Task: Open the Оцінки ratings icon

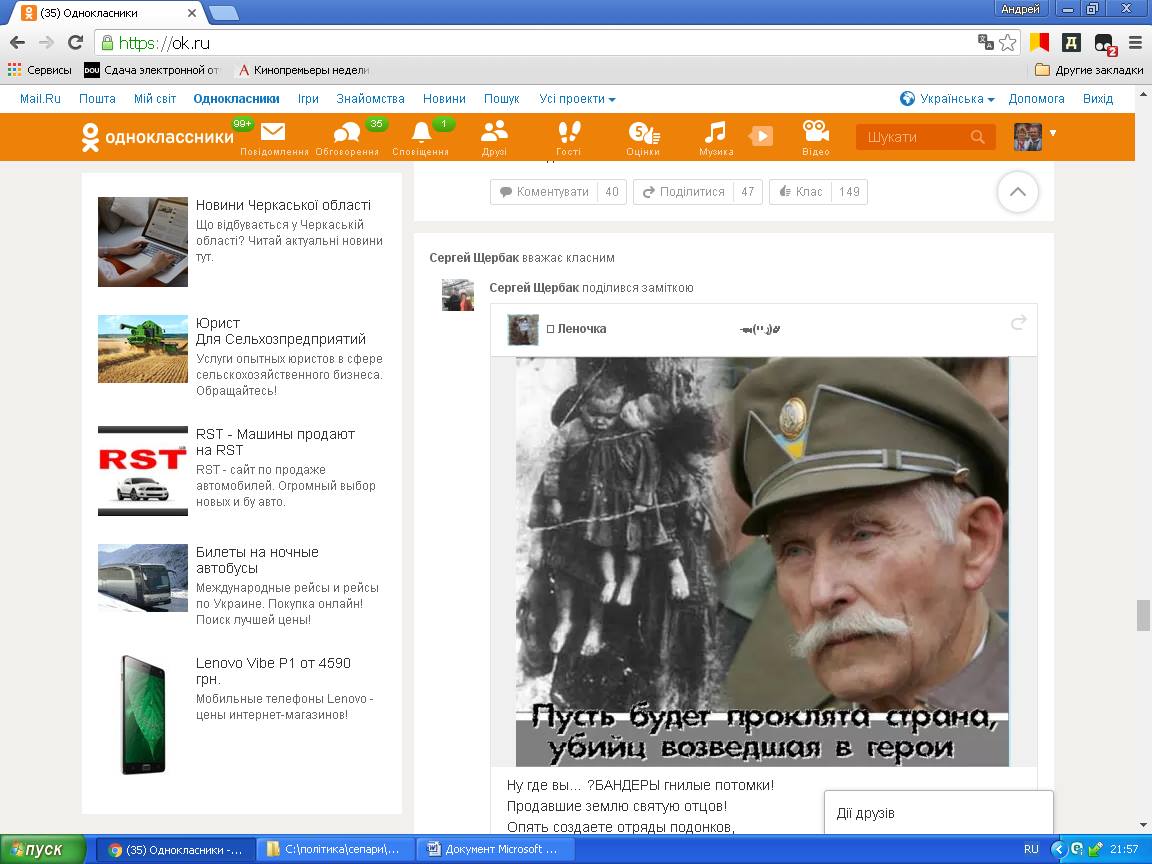Action: tap(642, 133)
